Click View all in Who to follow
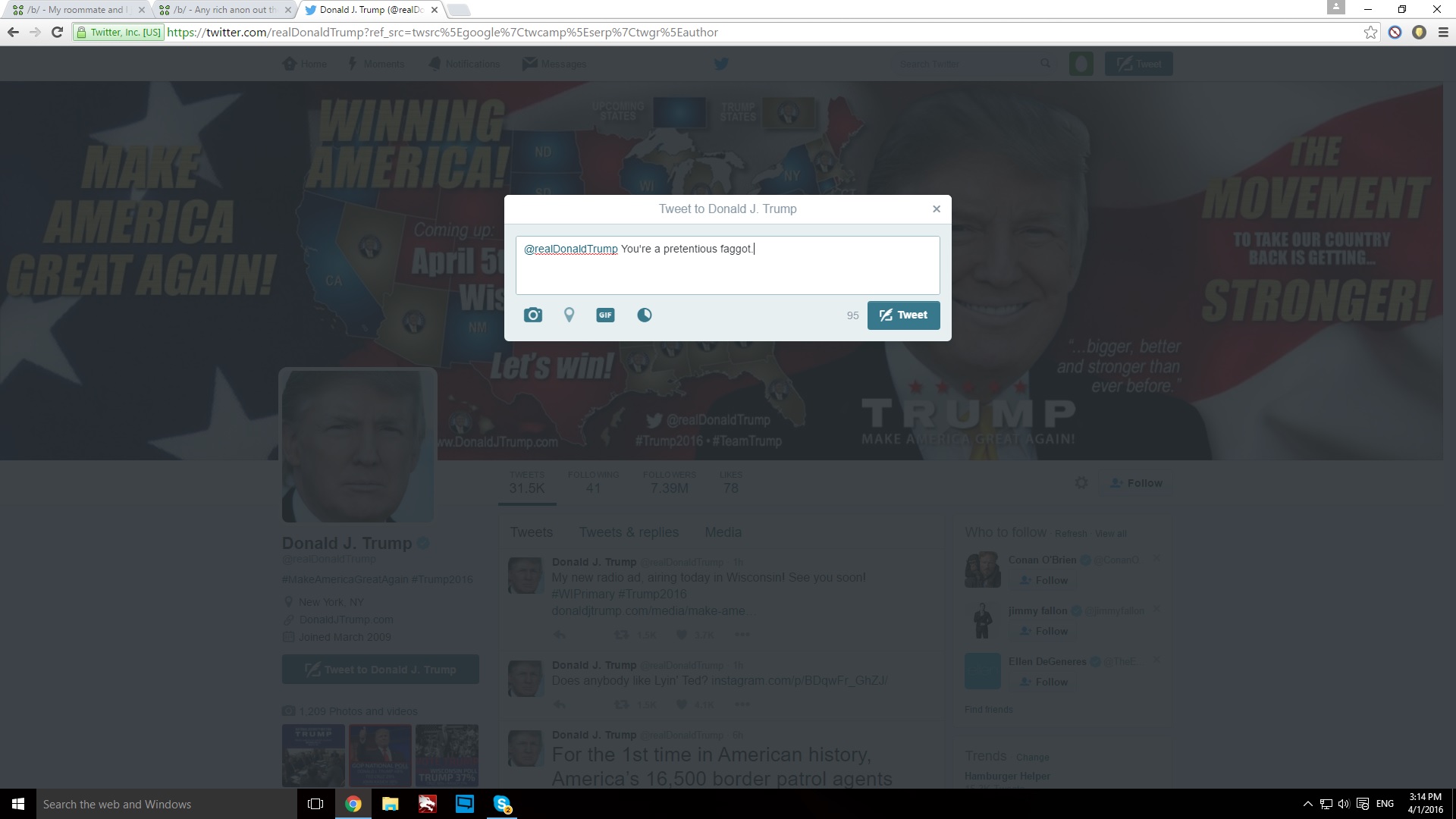 1110,534
